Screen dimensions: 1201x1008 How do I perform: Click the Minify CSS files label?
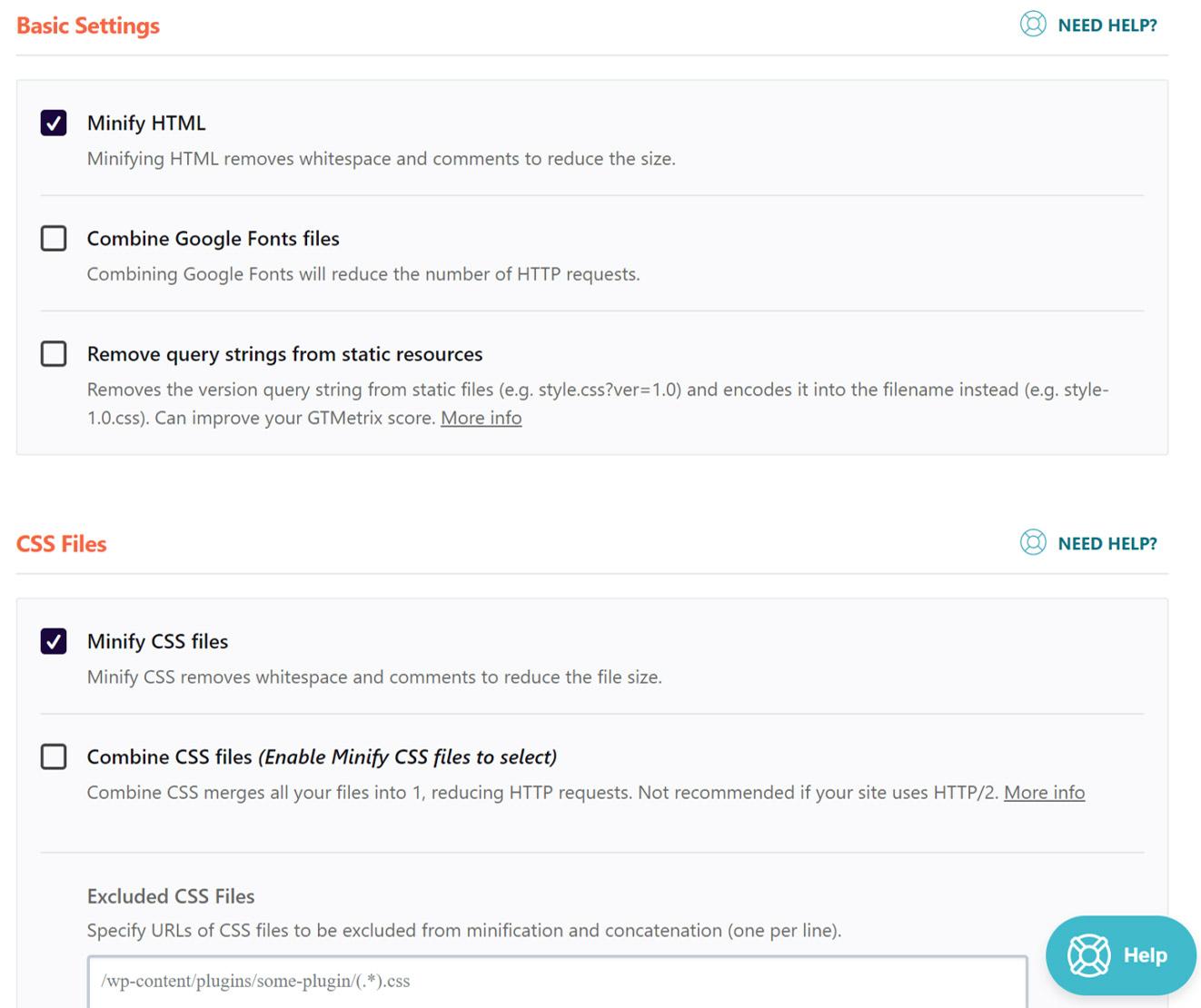158,641
